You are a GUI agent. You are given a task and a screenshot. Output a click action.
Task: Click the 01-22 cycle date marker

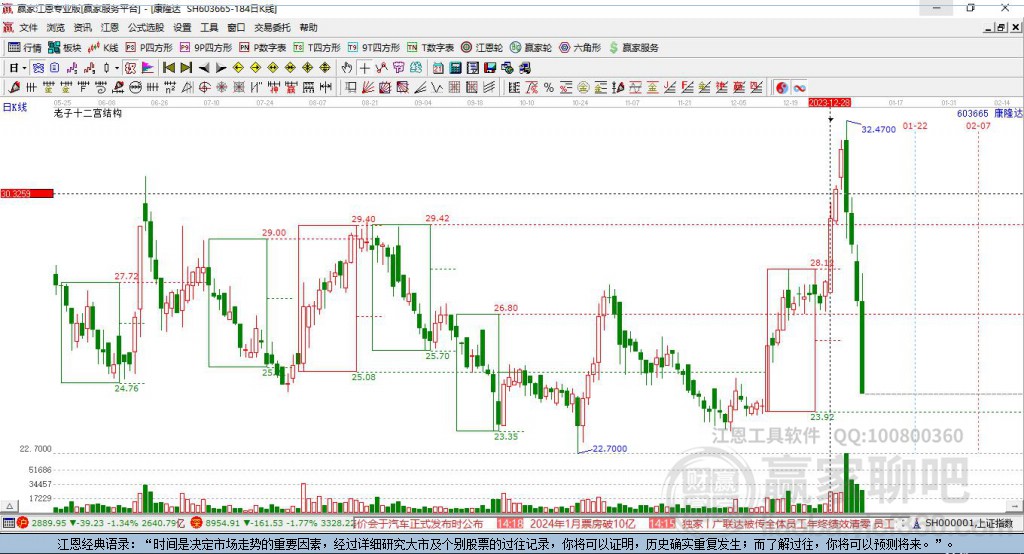(x=915, y=125)
